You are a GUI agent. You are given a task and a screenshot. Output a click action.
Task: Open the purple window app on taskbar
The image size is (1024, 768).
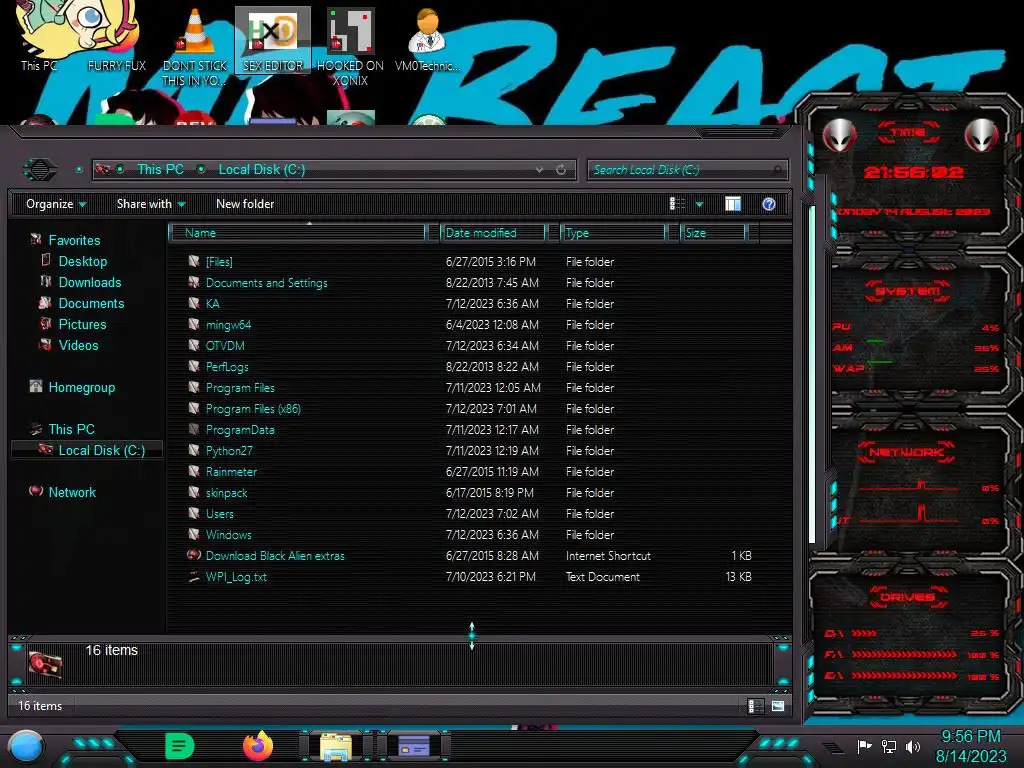click(x=414, y=746)
